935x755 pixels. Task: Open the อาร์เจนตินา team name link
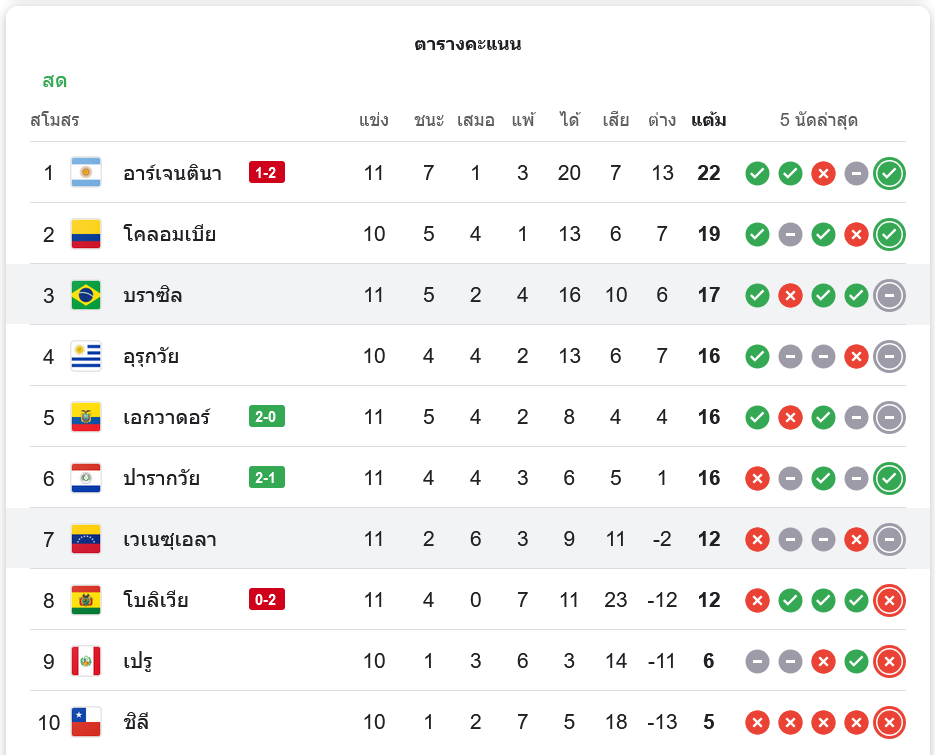(x=173, y=173)
